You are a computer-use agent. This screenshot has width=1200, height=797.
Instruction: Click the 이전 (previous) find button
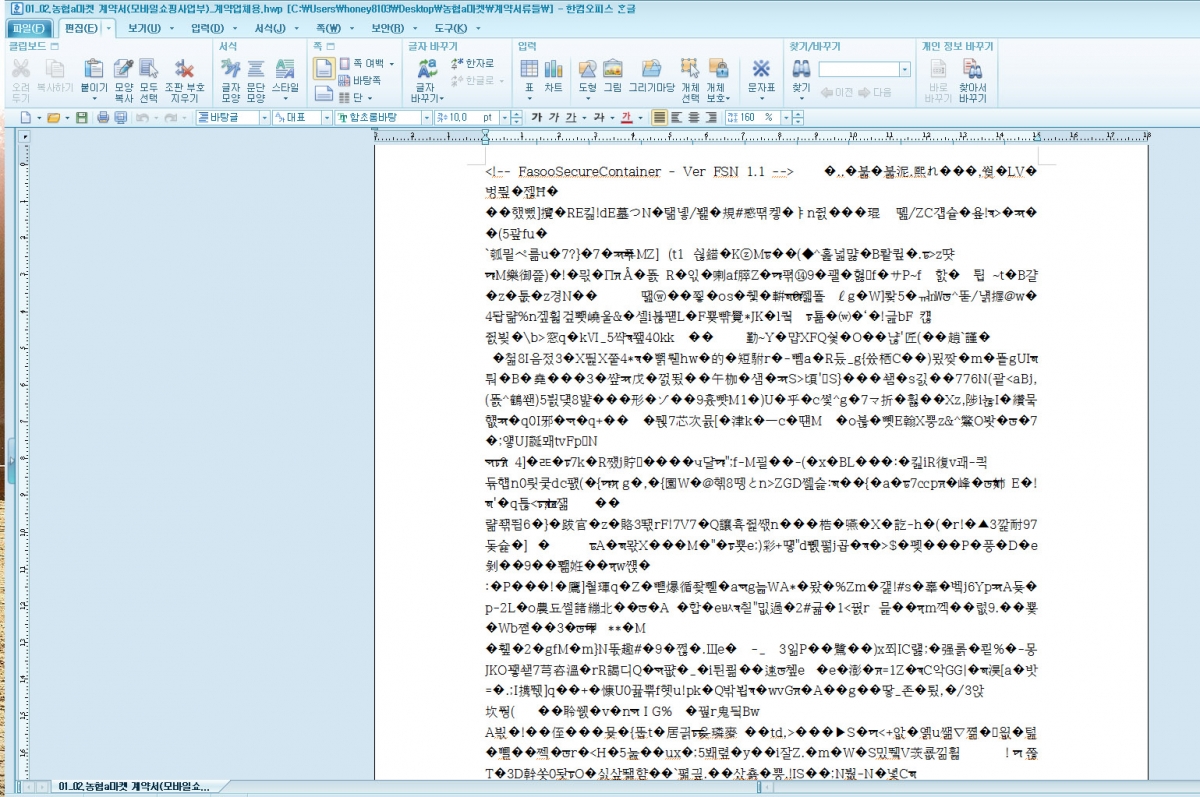(836, 93)
